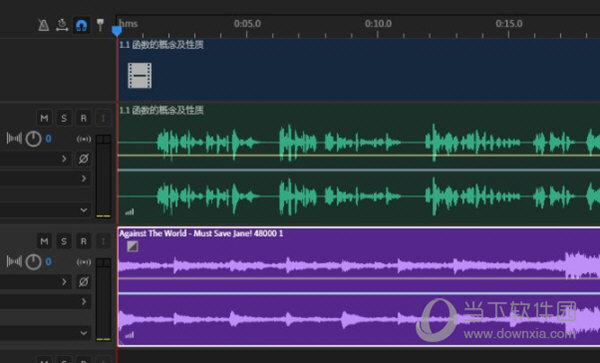600x363 pixels.
Task: Click the 0:10.0 mark on time ruler
Action: [378, 24]
